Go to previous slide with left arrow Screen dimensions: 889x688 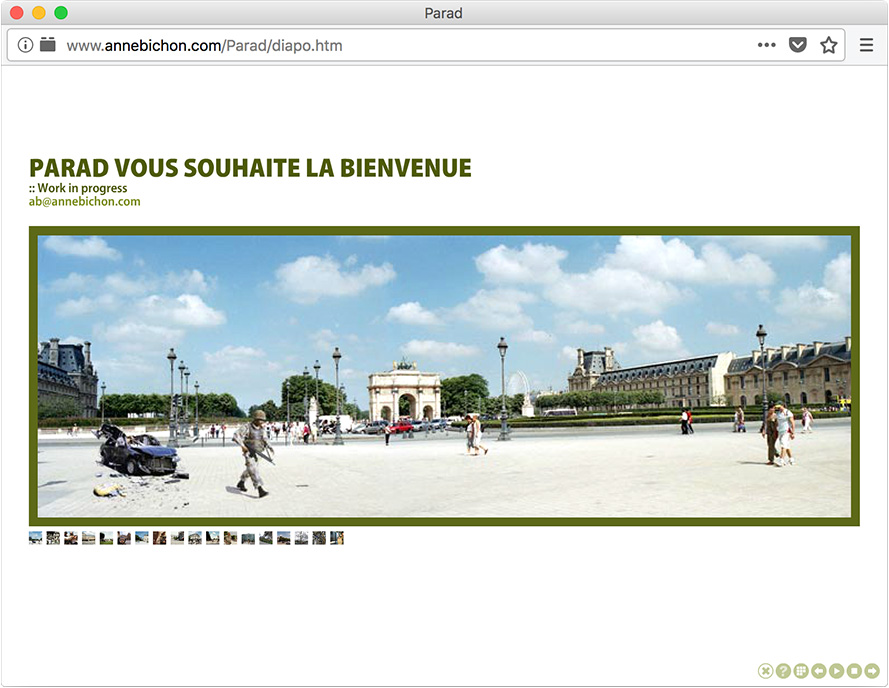[819, 671]
